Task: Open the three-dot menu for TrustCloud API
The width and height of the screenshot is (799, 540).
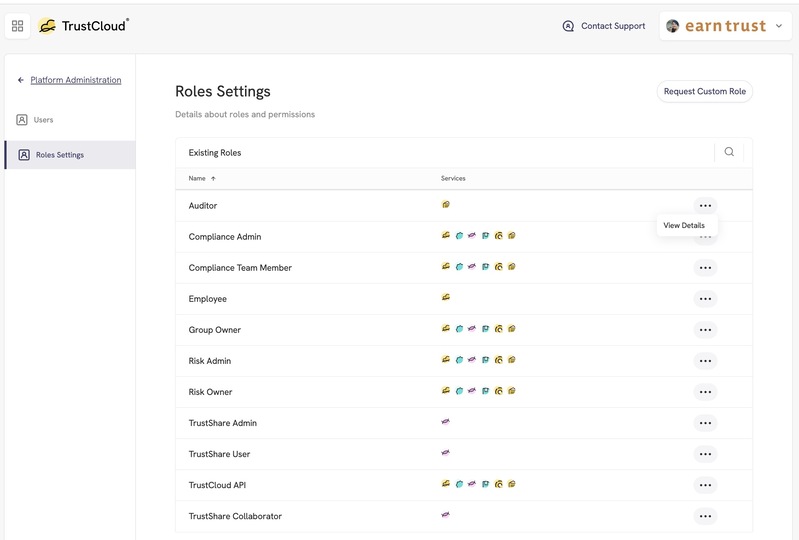Action: tap(705, 485)
